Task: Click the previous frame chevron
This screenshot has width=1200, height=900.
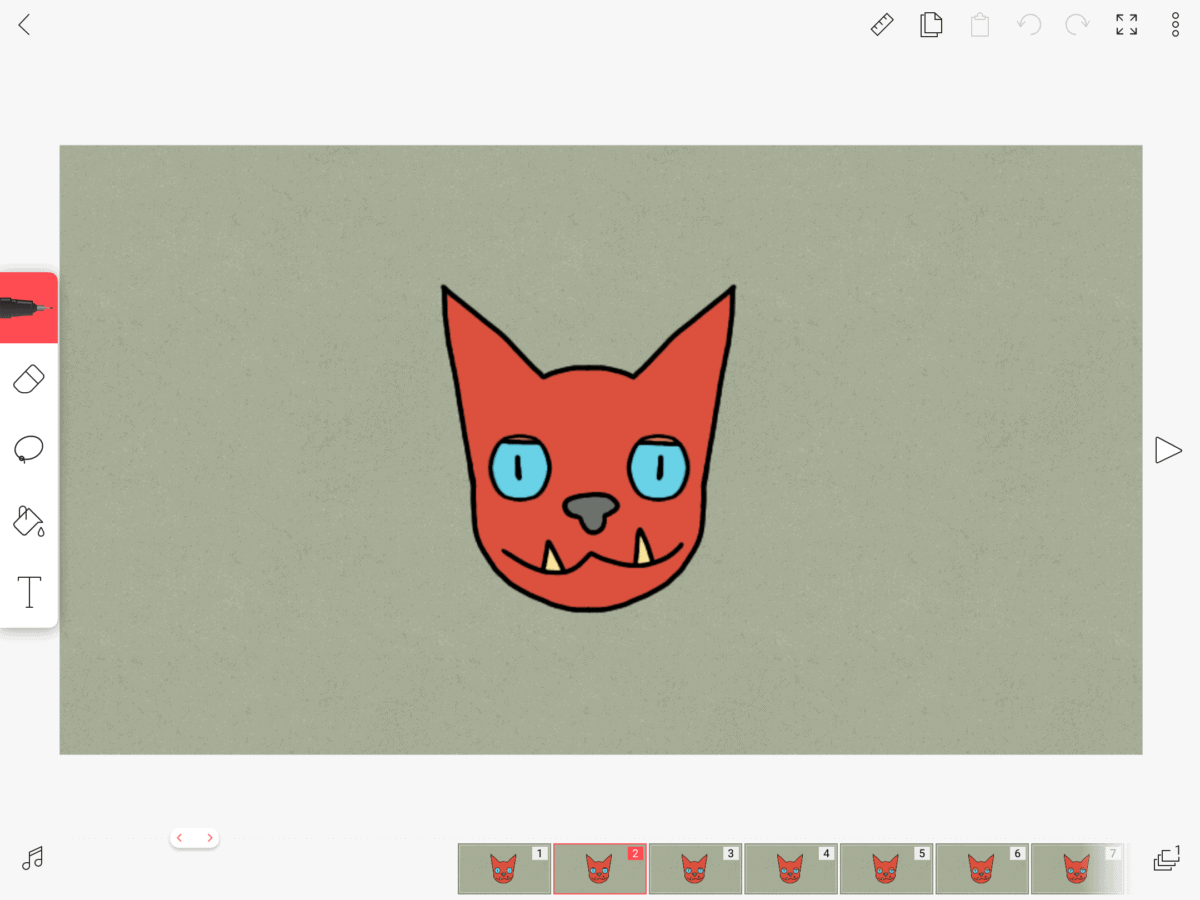Action: [180, 837]
